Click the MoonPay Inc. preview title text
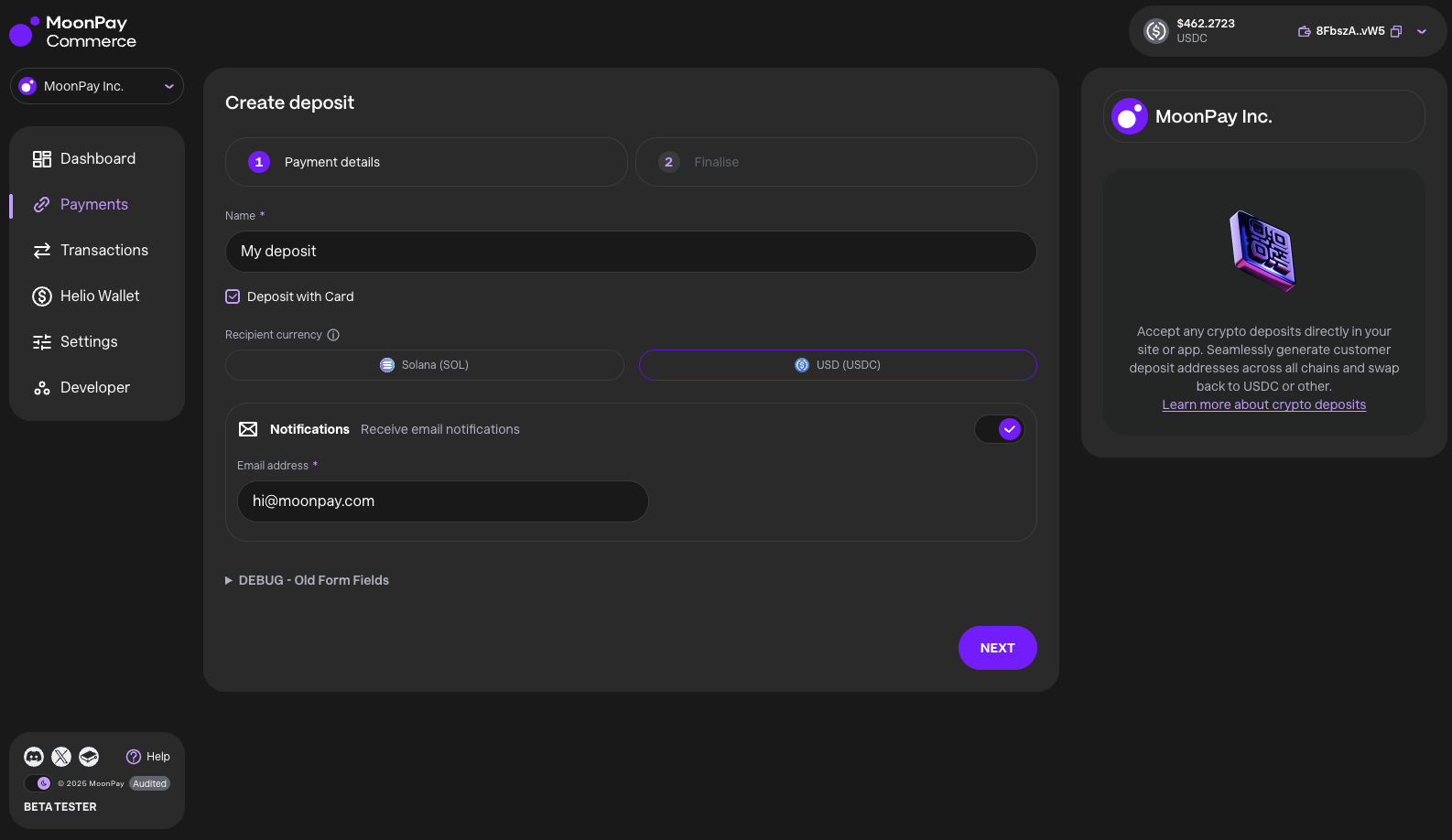1452x840 pixels. click(x=1214, y=116)
